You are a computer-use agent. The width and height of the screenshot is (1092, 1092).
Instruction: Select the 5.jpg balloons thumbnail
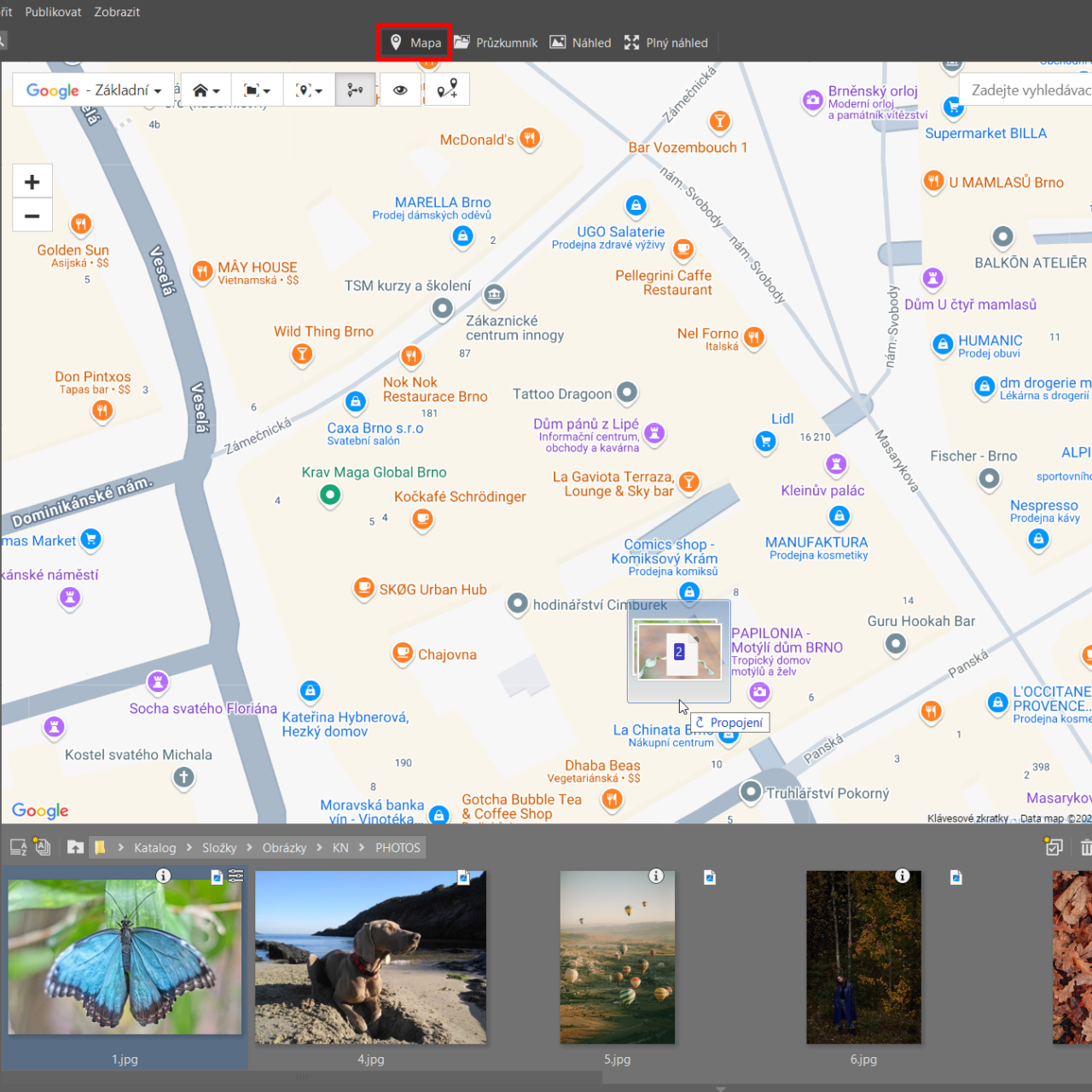pyautogui.click(x=617, y=957)
